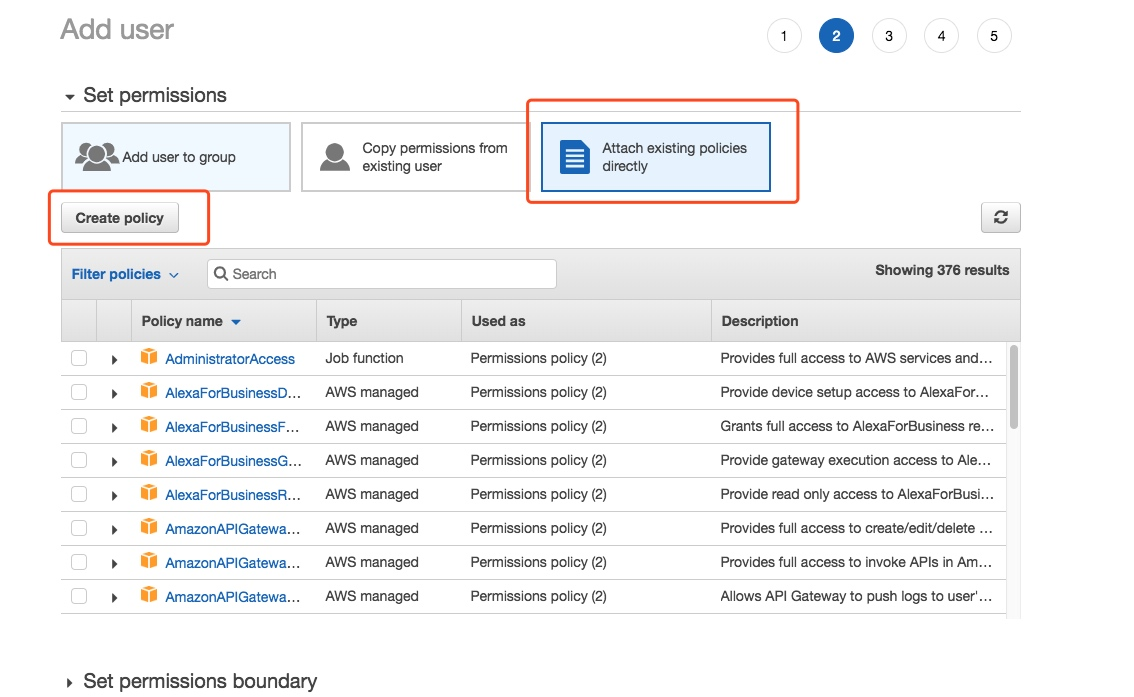This screenshot has width=1134, height=697.
Task: Click policy icon in the push logs row
Action: click(x=149, y=594)
